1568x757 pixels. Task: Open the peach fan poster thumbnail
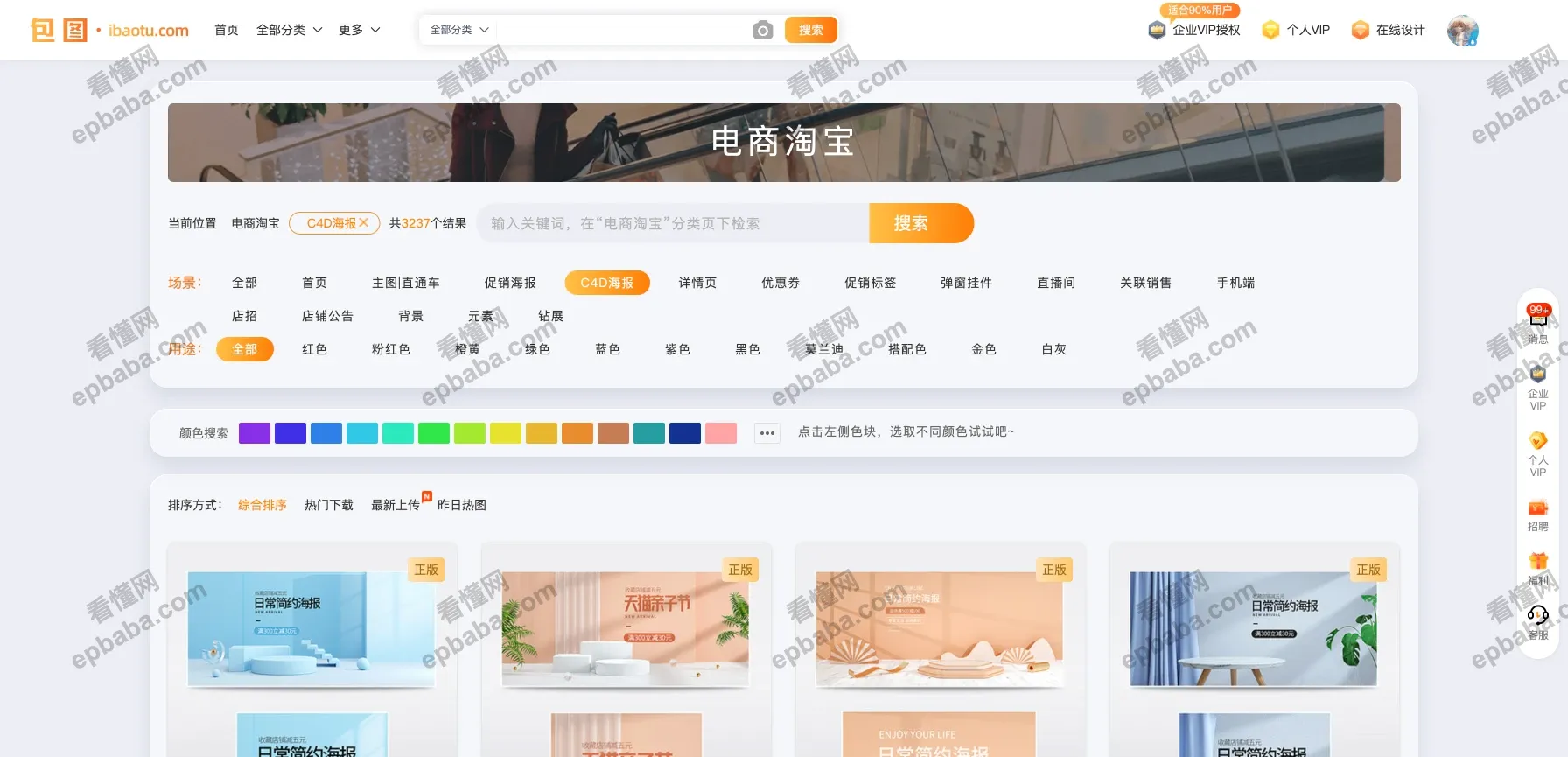tap(940, 629)
